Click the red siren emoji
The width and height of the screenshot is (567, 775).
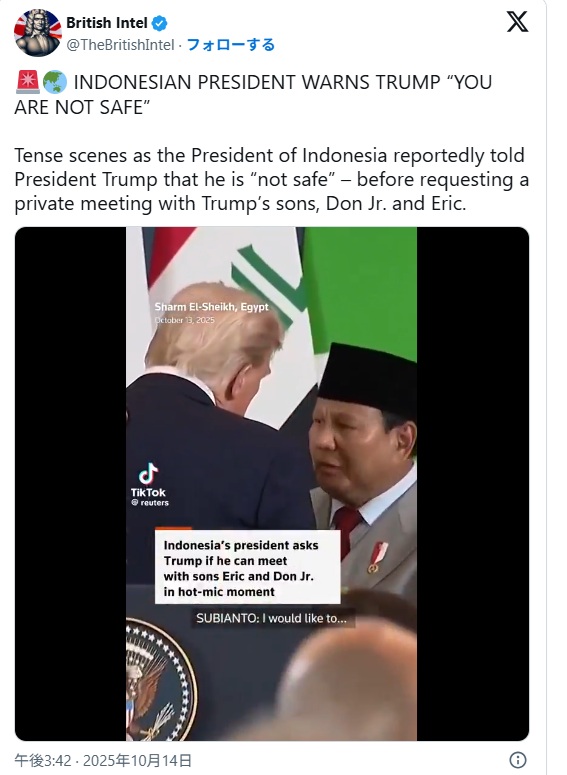(x=27, y=82)
